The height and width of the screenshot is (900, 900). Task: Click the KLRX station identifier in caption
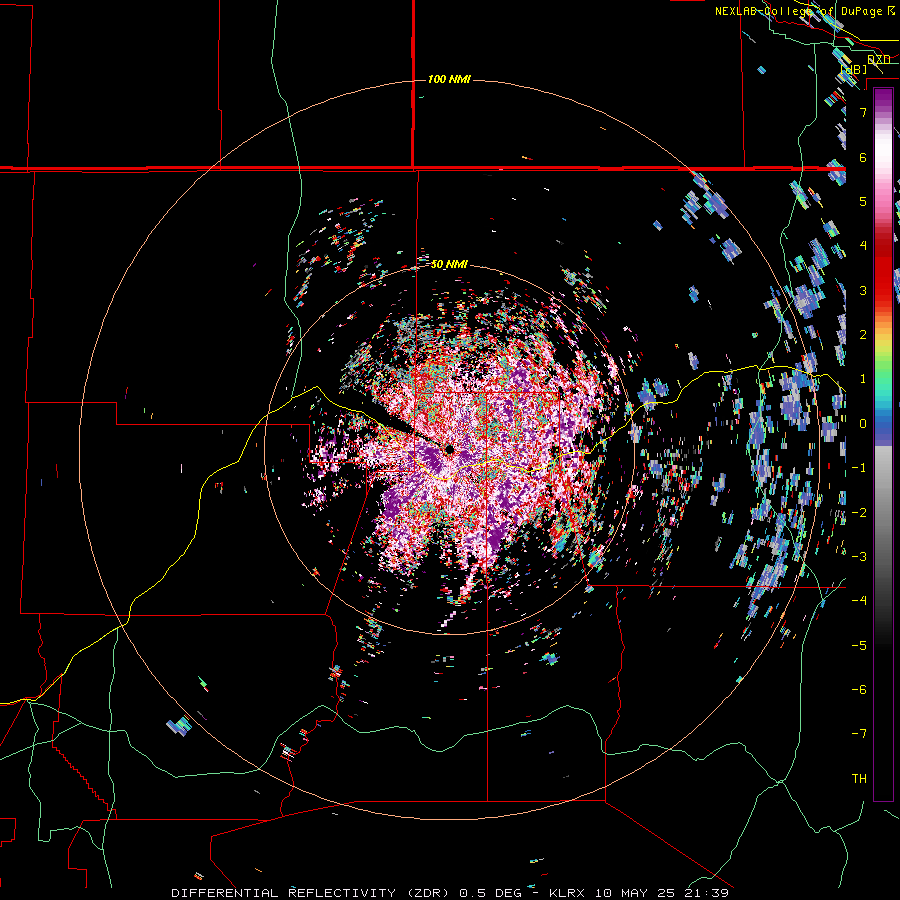click(565, 893)
